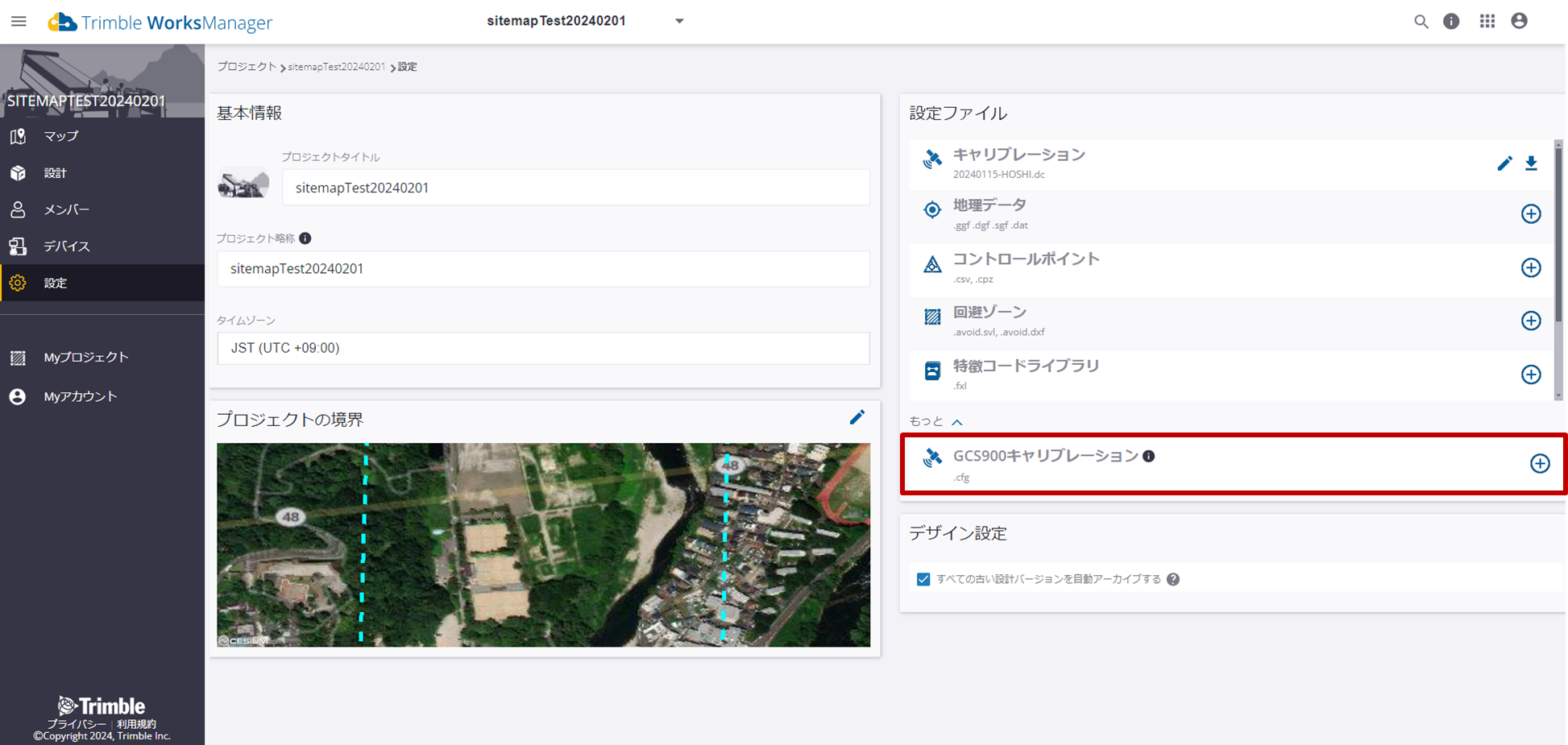Image resolution: width=1568 pixels, height=745 pixels.
Task: Open the sitemapTest20240201 project dropdown
Action: click(x=679, y=21)
